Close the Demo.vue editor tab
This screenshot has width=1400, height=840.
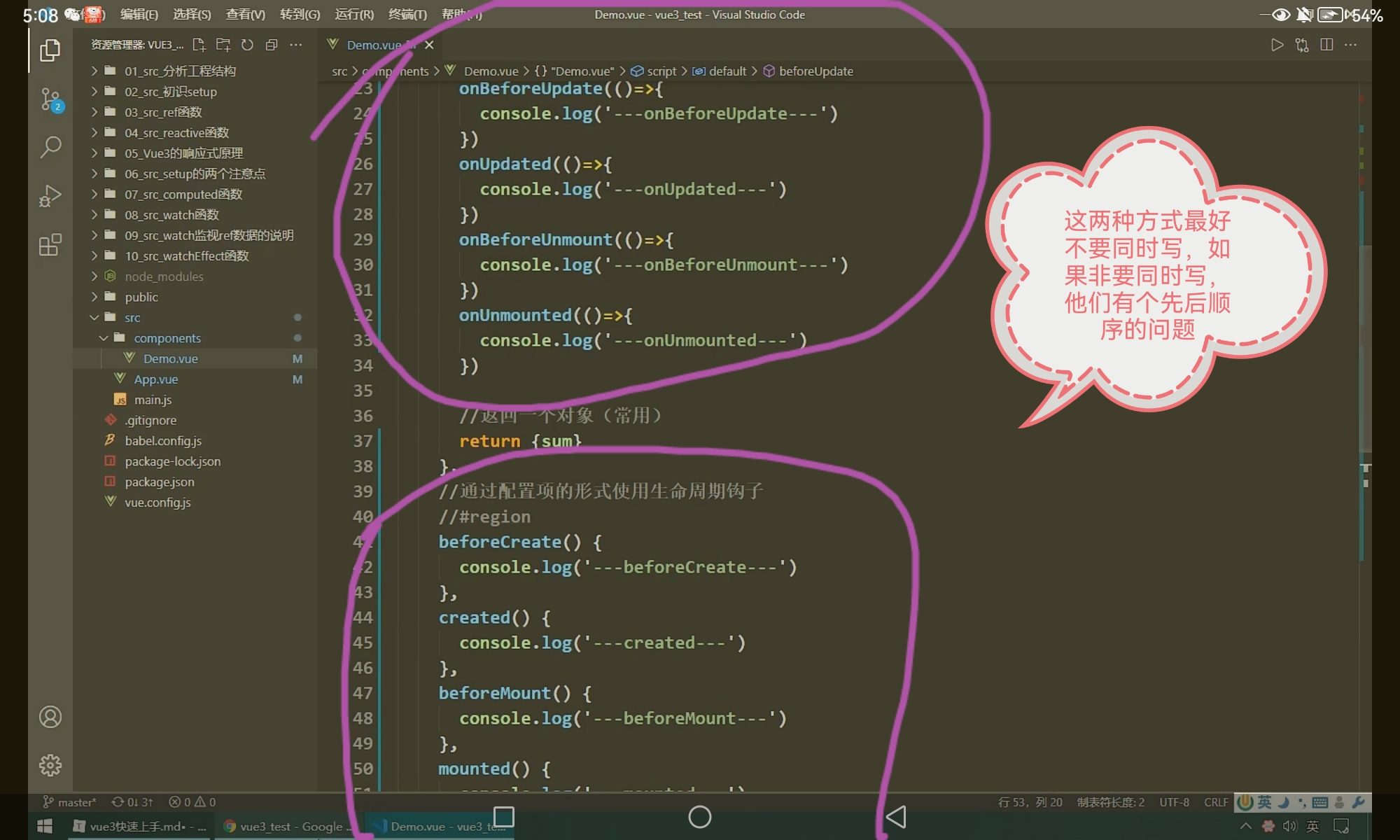coord(429,45)
